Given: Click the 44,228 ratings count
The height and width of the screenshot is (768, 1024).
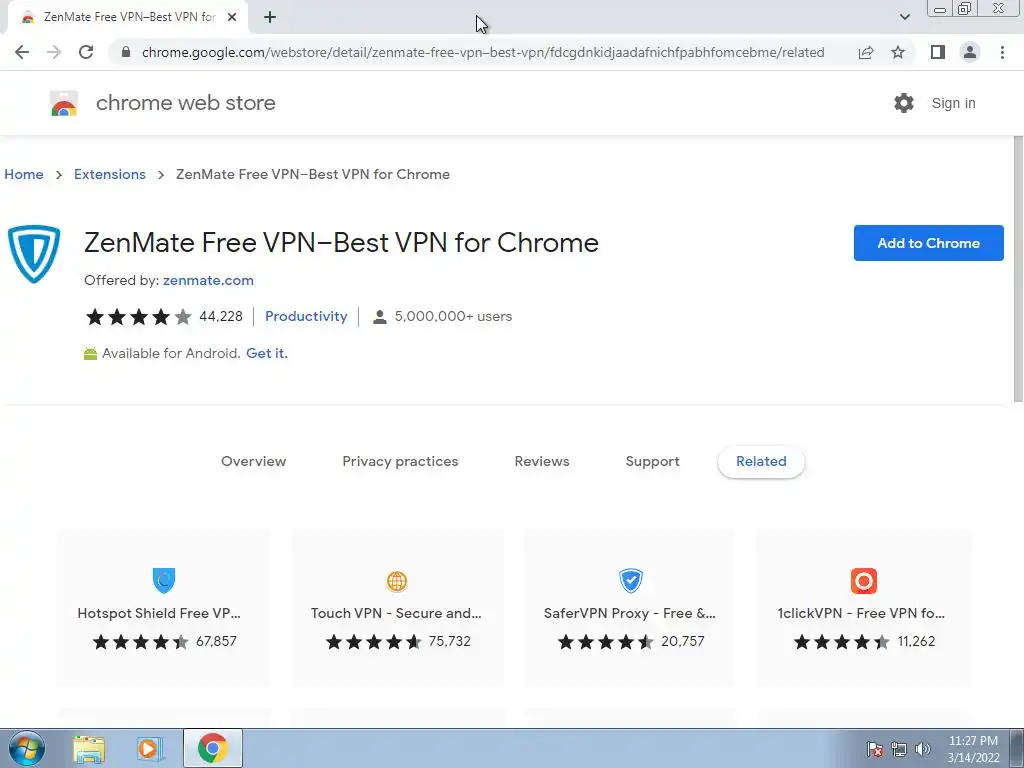Looking at the screenshot, I should point(221,317).
